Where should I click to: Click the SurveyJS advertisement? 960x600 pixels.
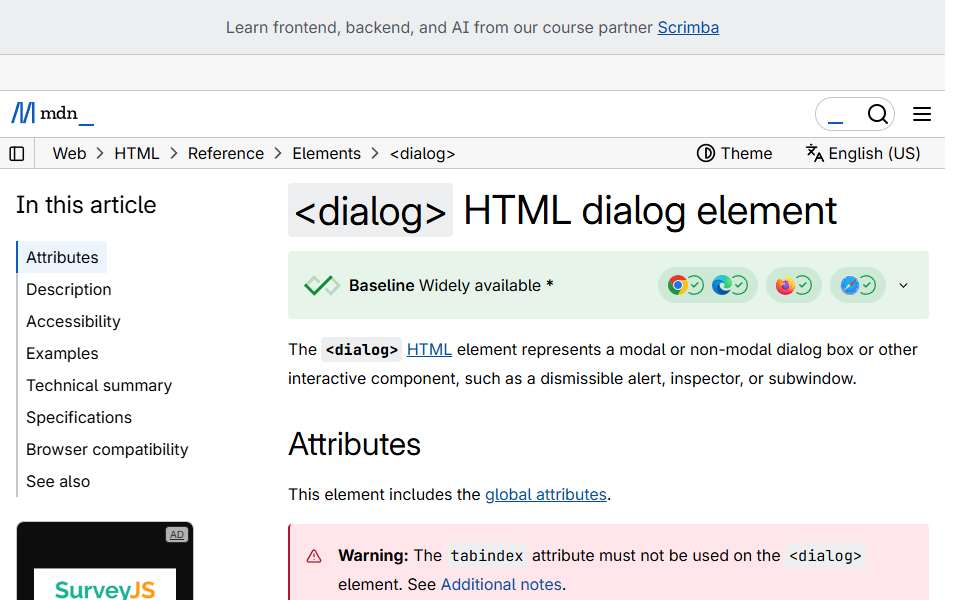105,563
